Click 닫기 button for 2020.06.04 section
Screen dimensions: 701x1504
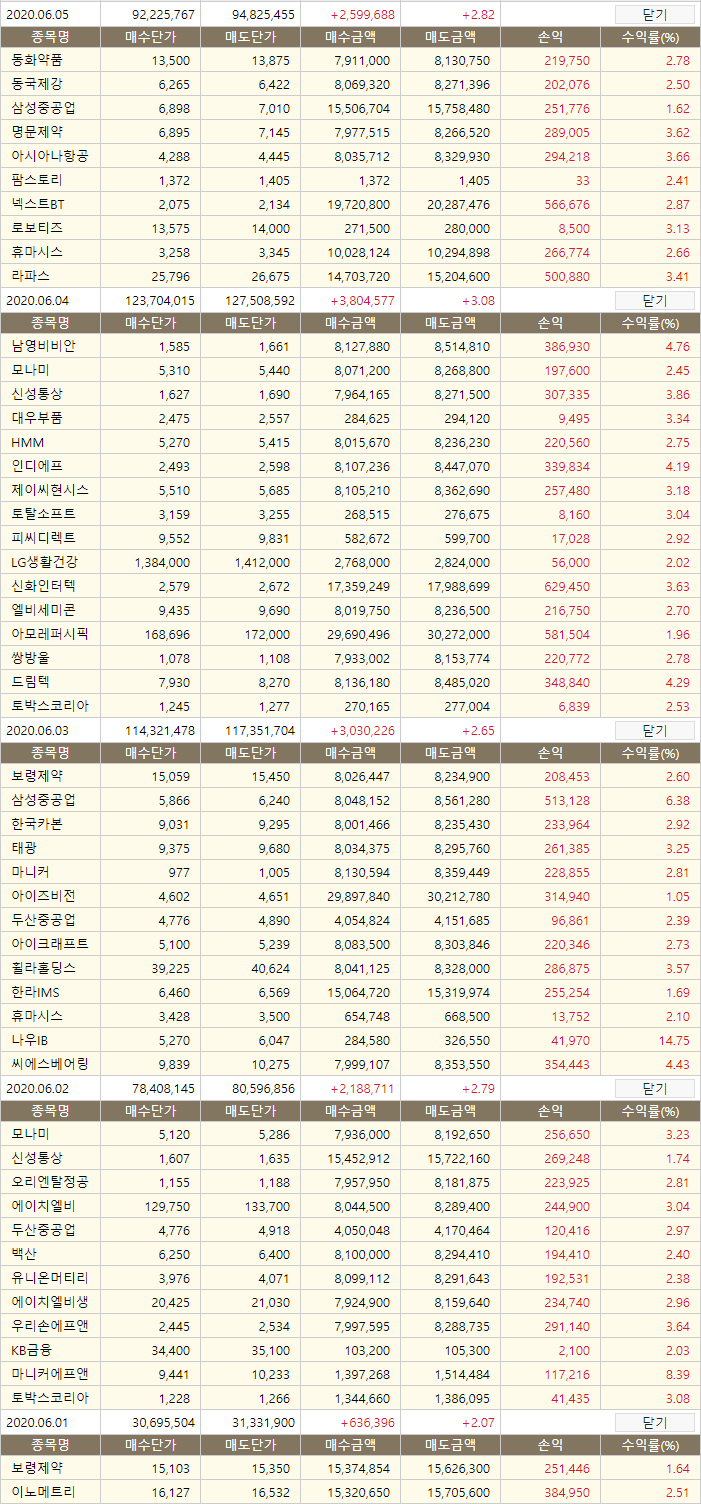pyautogui.click(x=654, y=300)
